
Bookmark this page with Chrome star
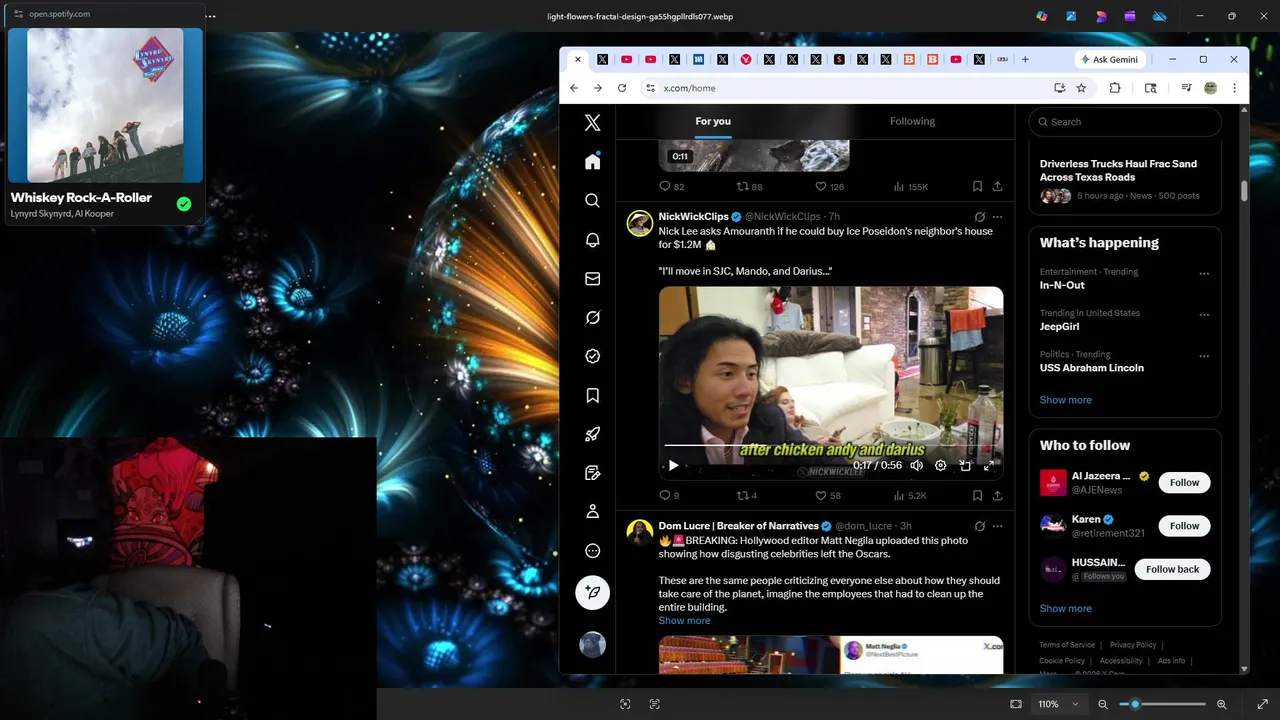pos(1081,88)
